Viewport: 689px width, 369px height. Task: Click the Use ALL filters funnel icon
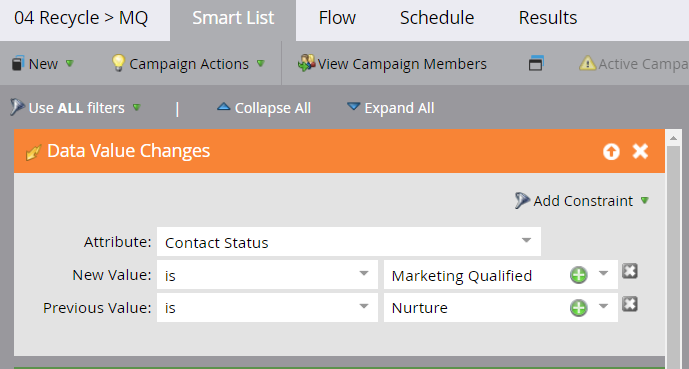click(17, 107)
